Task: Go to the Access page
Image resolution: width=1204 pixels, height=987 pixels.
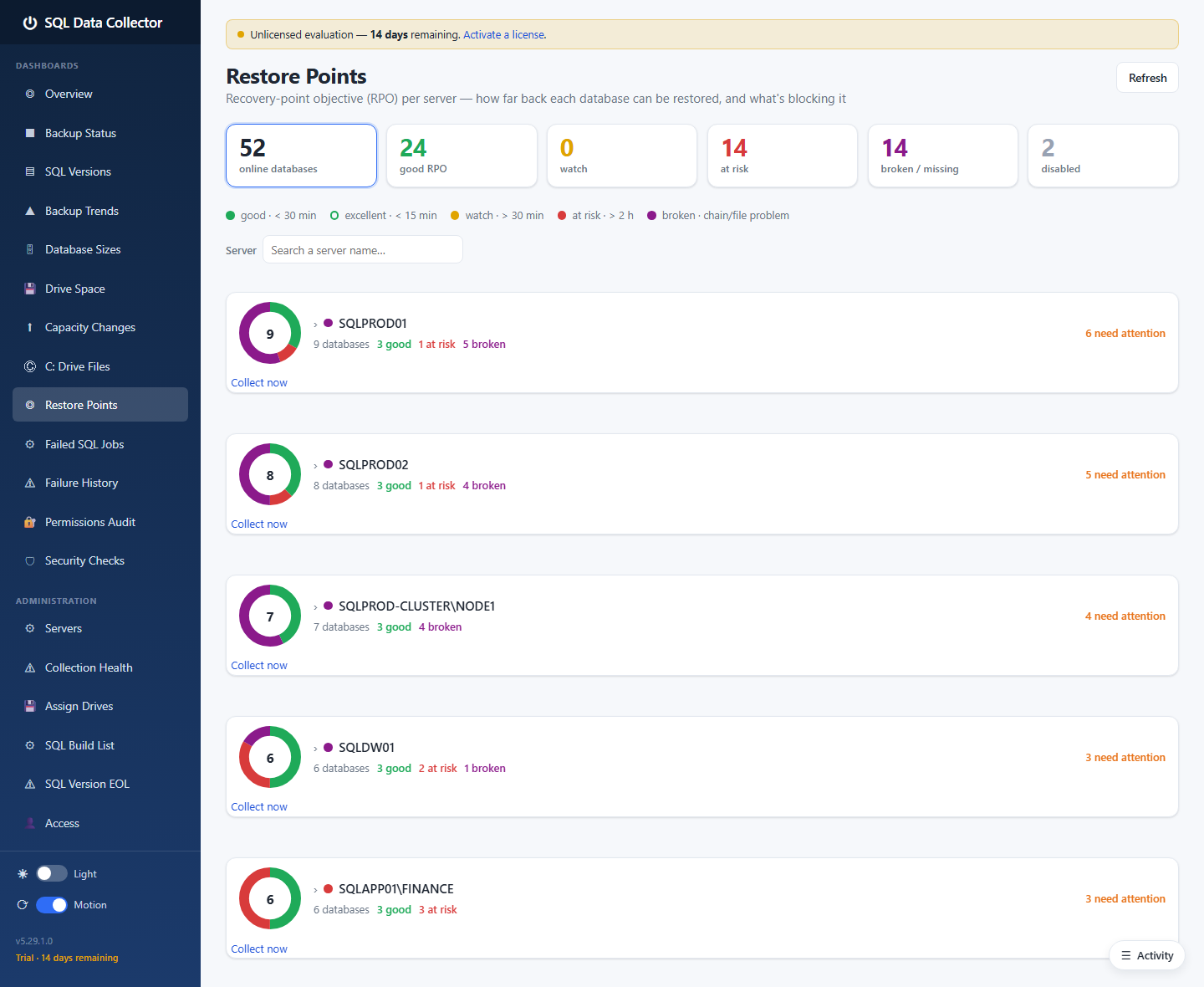Action: [100, 823]
